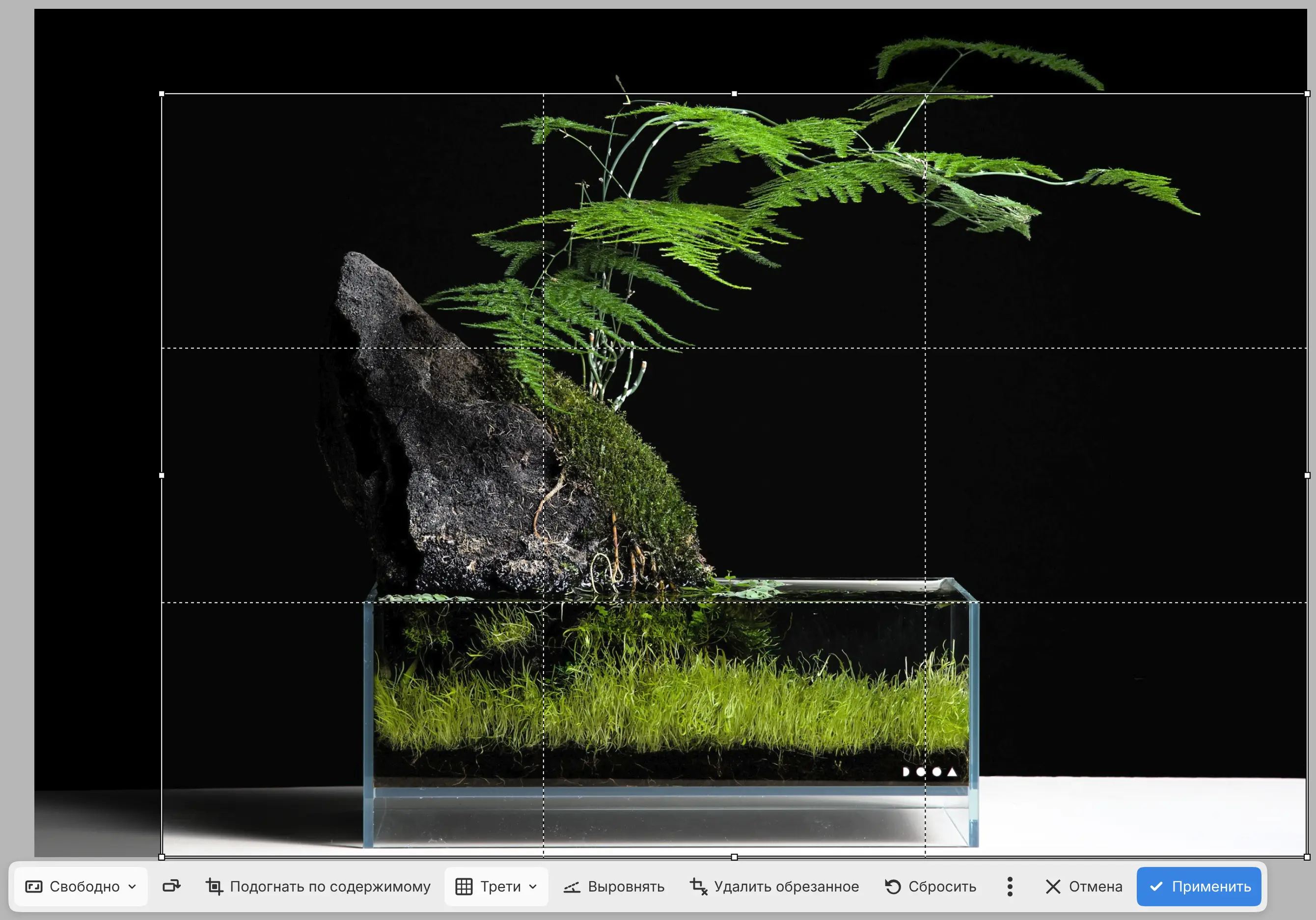Click Сбросить to reset crop
Screen dimensions: 1316x920
(x=931, y=887)
